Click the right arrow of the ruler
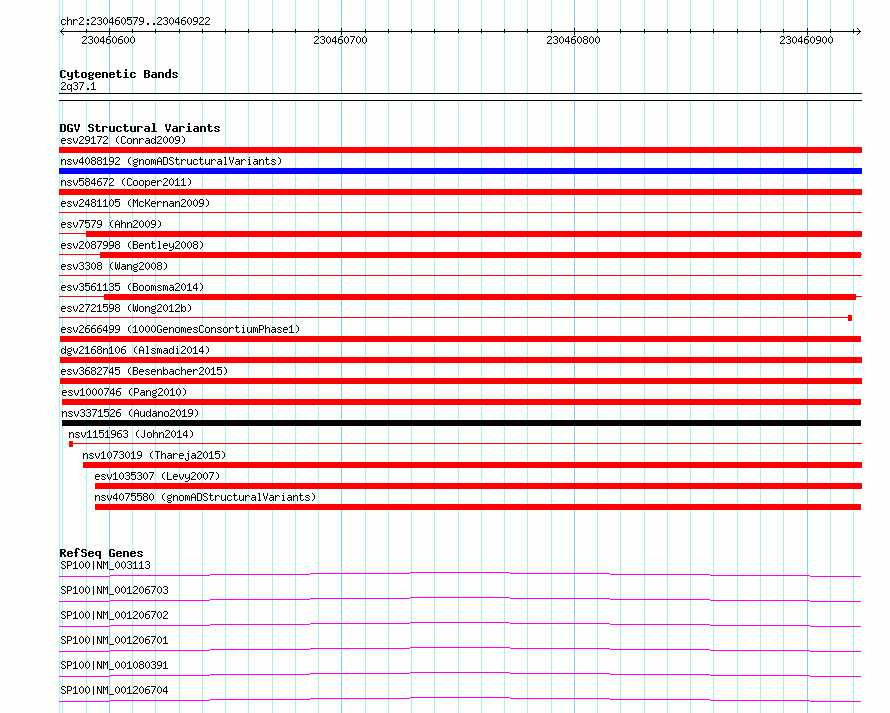 pyautogui.click(x=858, y=31)
